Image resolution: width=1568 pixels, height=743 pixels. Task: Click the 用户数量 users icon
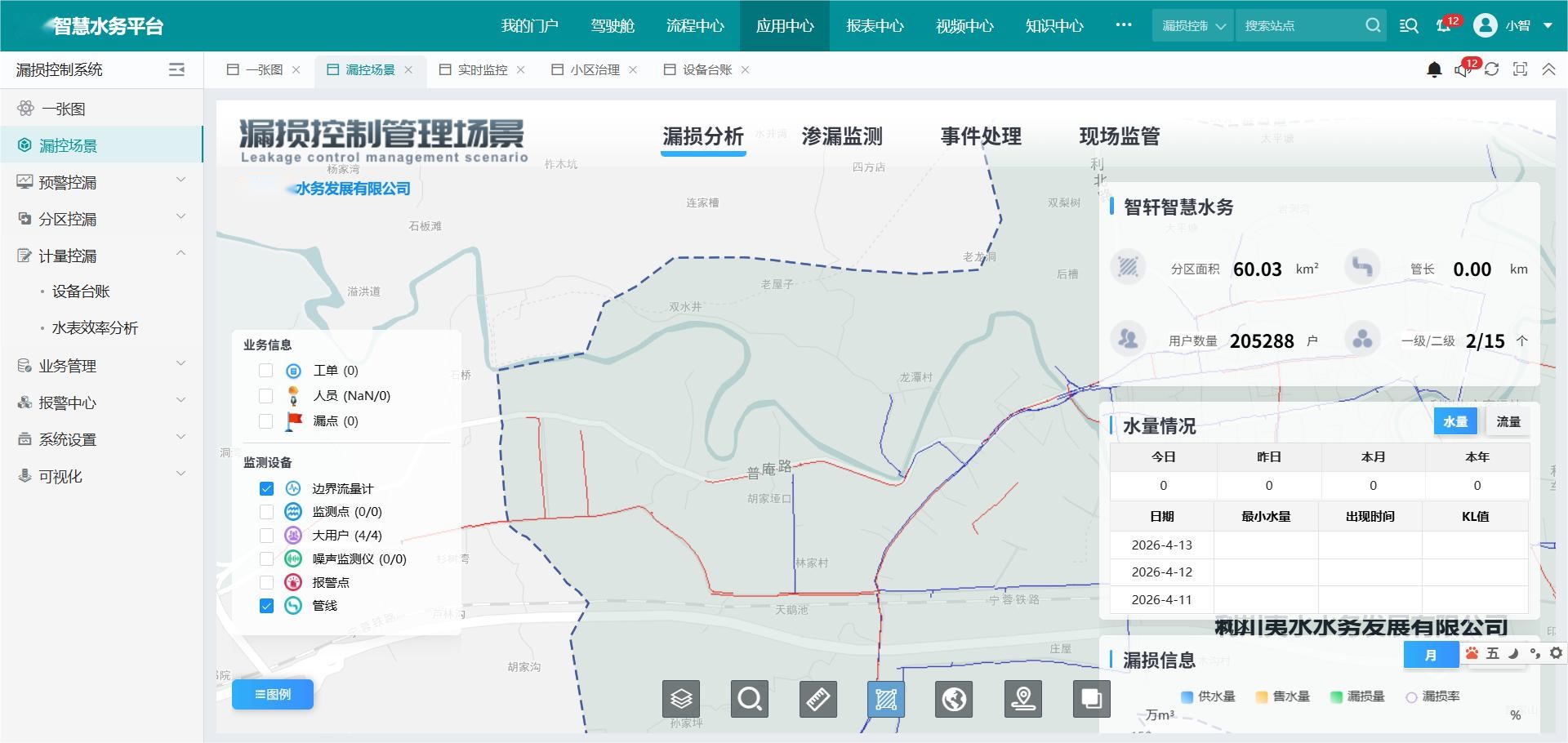pyautogui.click(x=1129, y=339)
